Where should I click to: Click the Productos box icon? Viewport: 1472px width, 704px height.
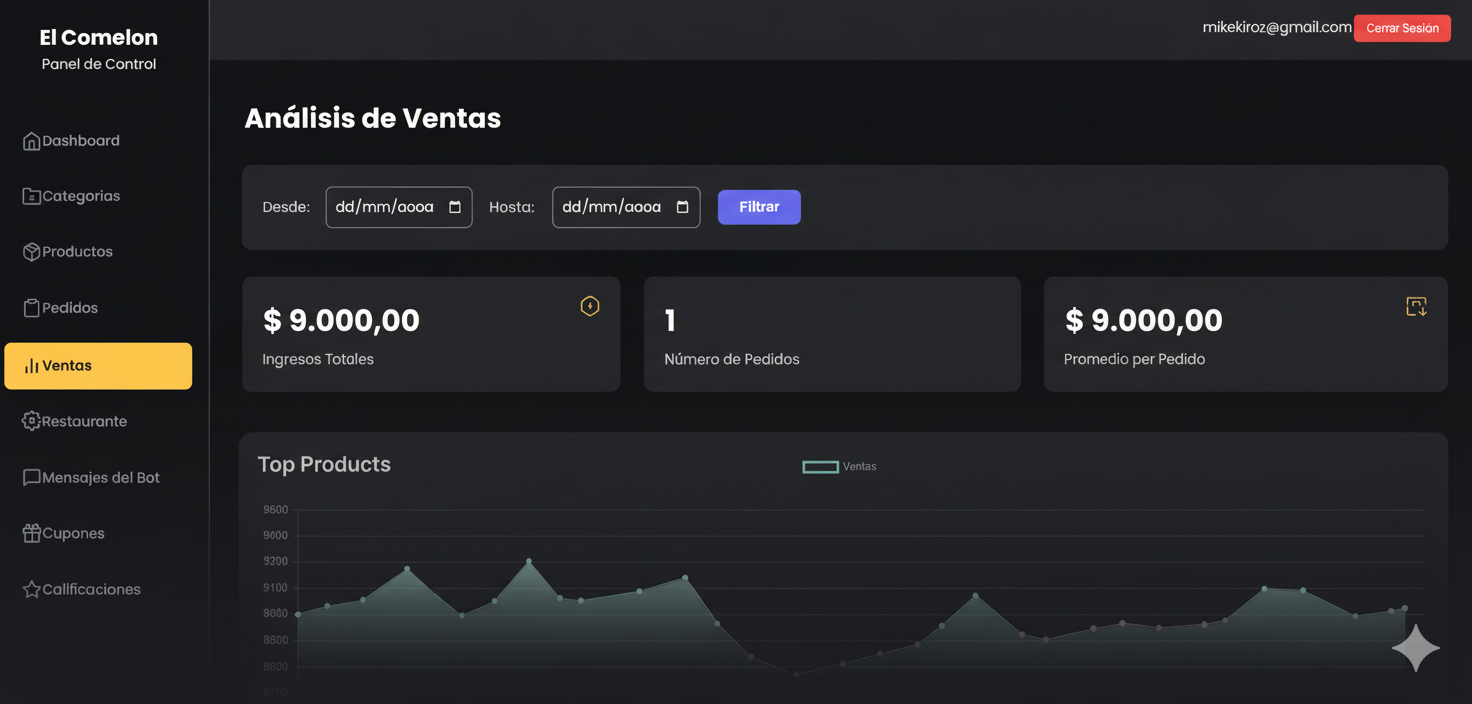31,252
